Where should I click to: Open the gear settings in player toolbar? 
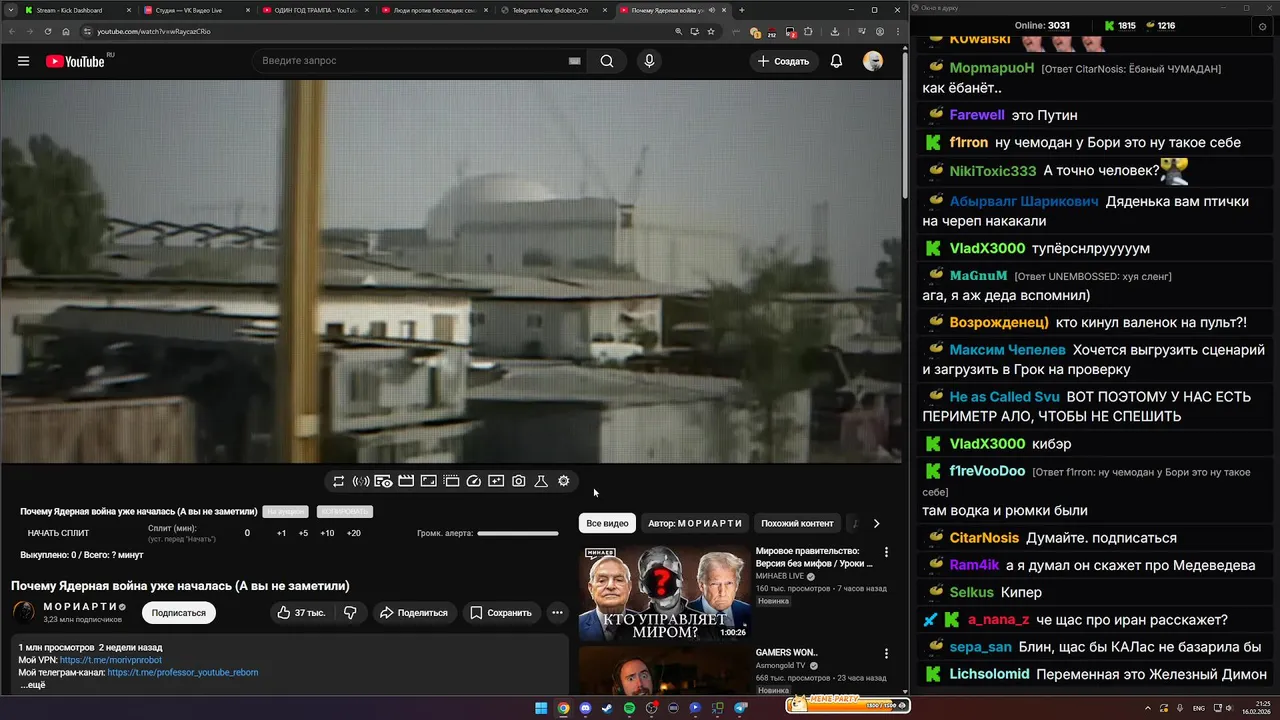pos(564,481)
